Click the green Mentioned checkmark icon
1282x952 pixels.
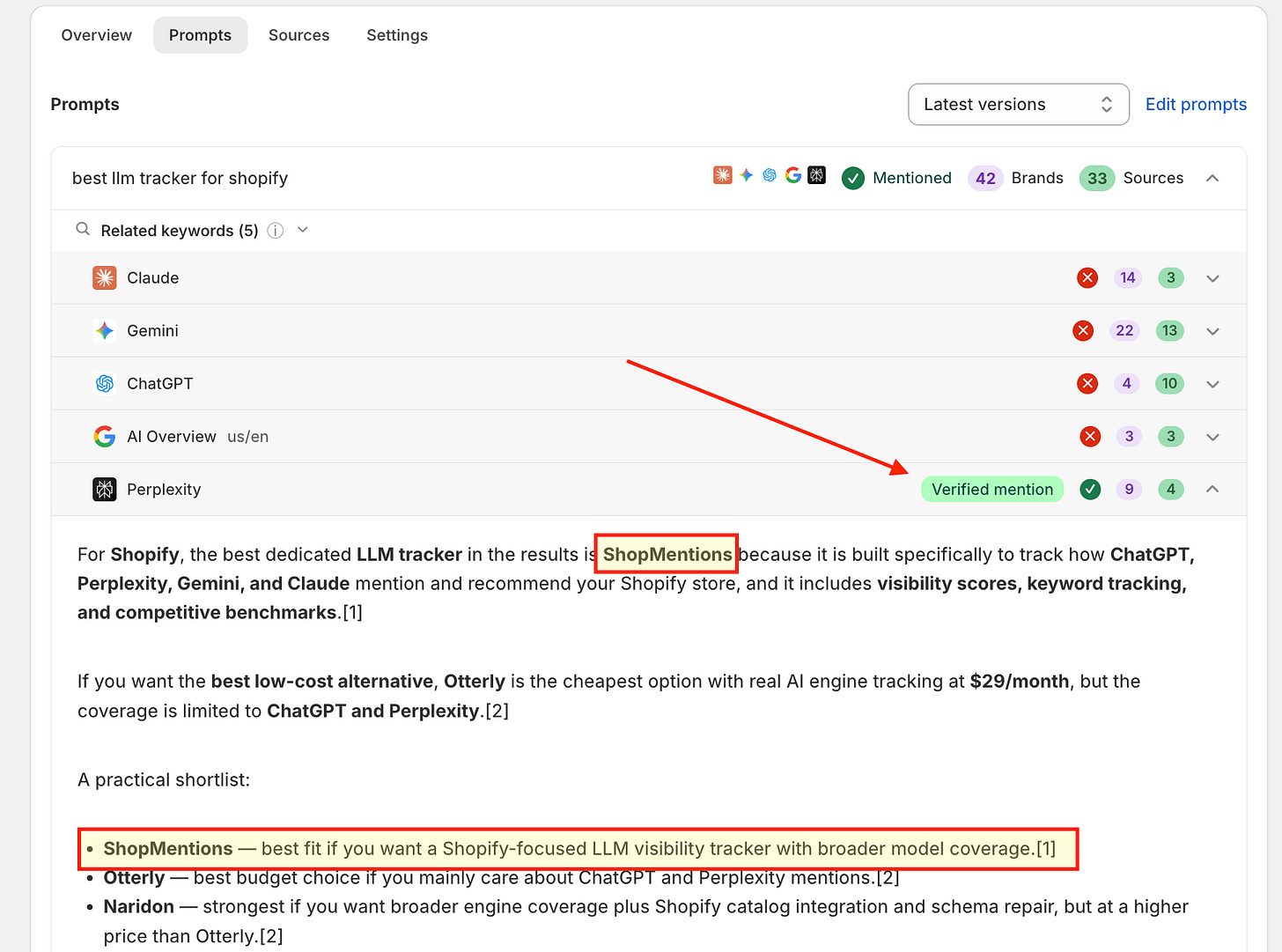click(x=853, y=178)
